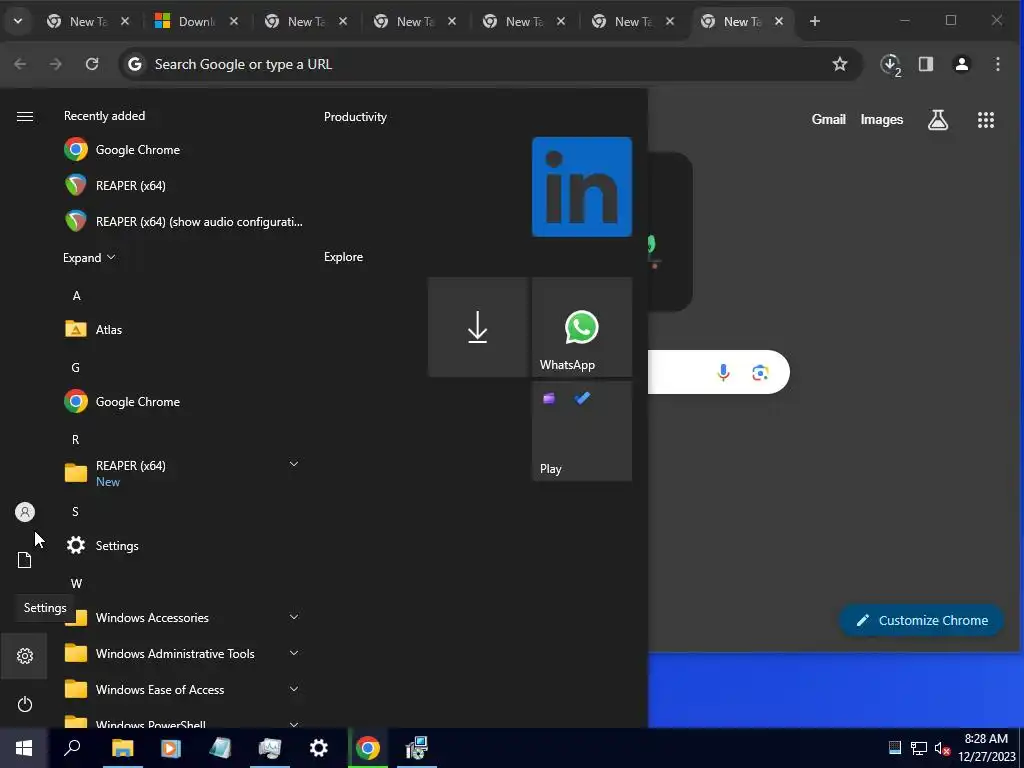Expand the Windows Ease of Access folder
Image resolution: width=1024 pixels, height=768 pixels.
(294, 689)
